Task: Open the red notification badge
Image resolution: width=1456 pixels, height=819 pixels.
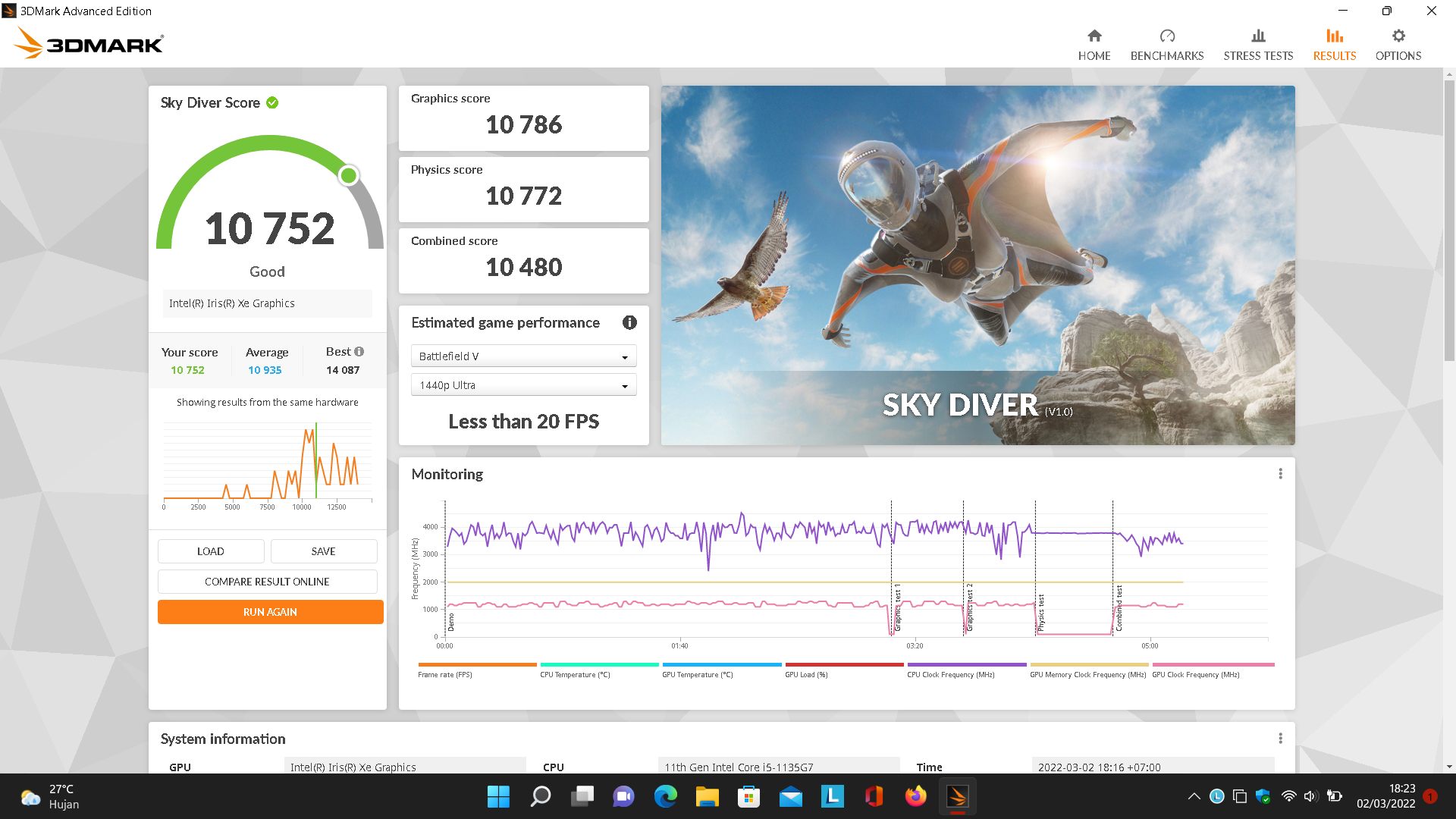Action: (1430, 796)
